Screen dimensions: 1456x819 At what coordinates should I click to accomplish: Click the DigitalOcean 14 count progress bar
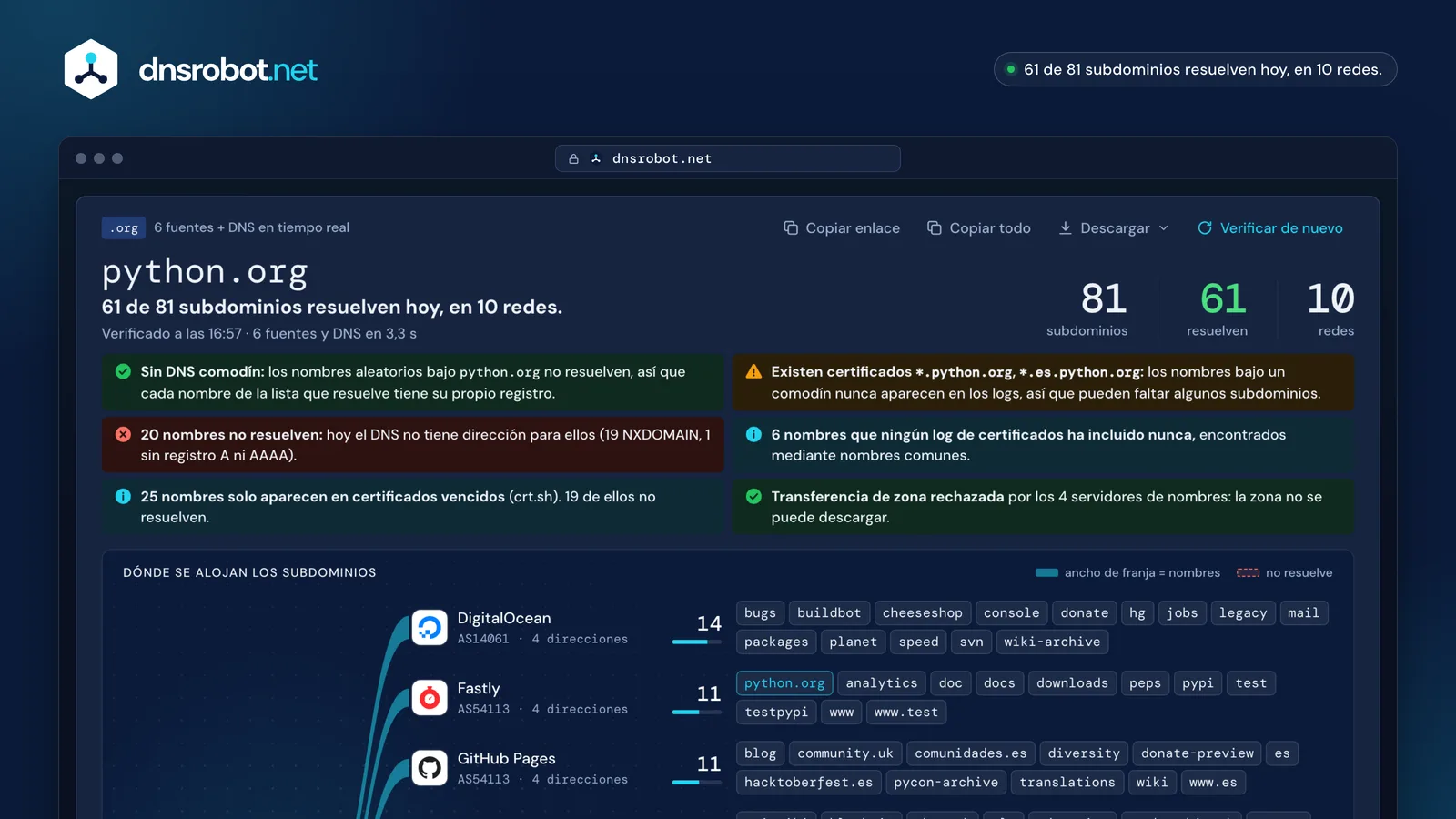pos(697,642)
